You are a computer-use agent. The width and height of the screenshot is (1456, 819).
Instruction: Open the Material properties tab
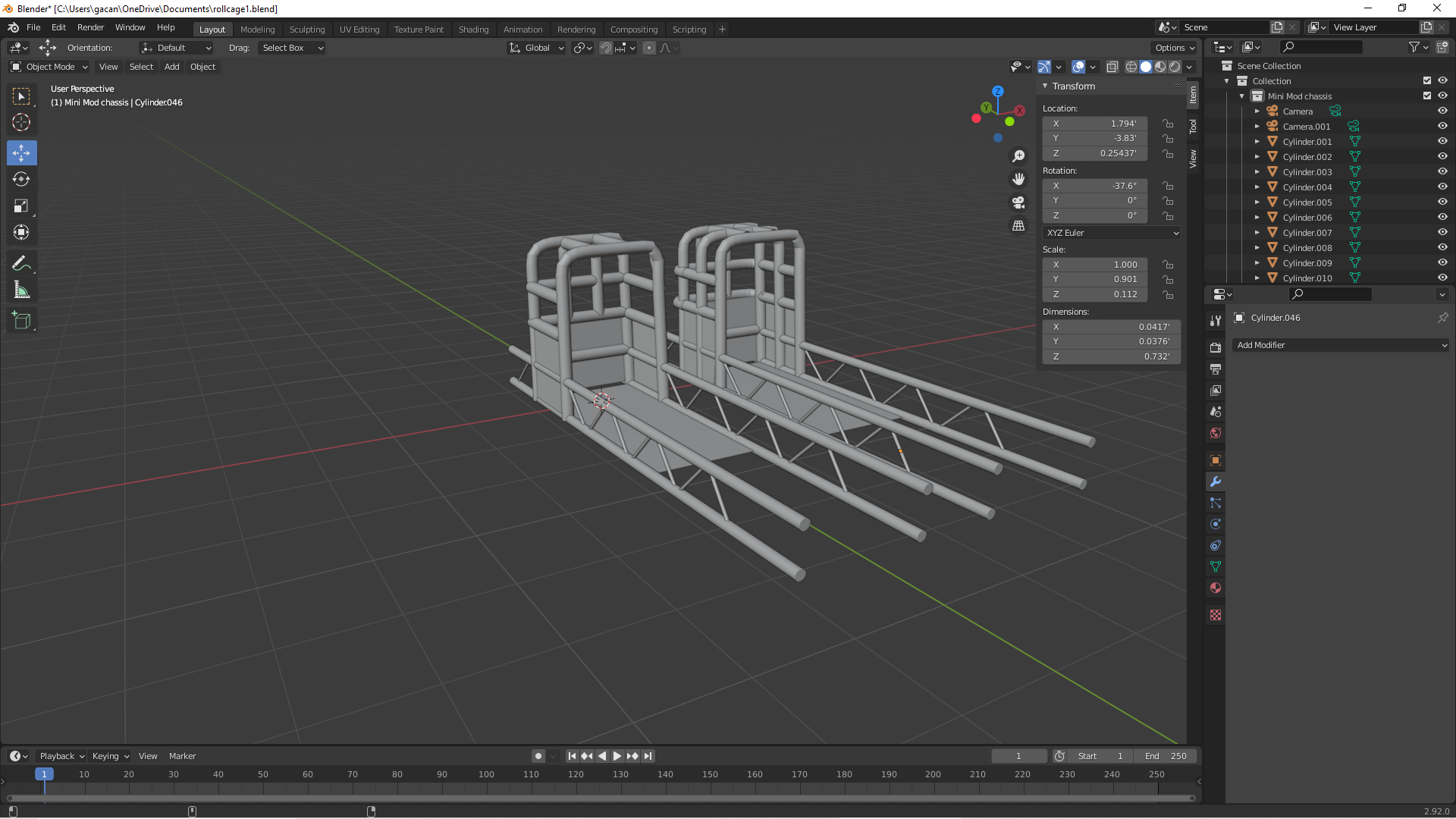point(1216,588)
